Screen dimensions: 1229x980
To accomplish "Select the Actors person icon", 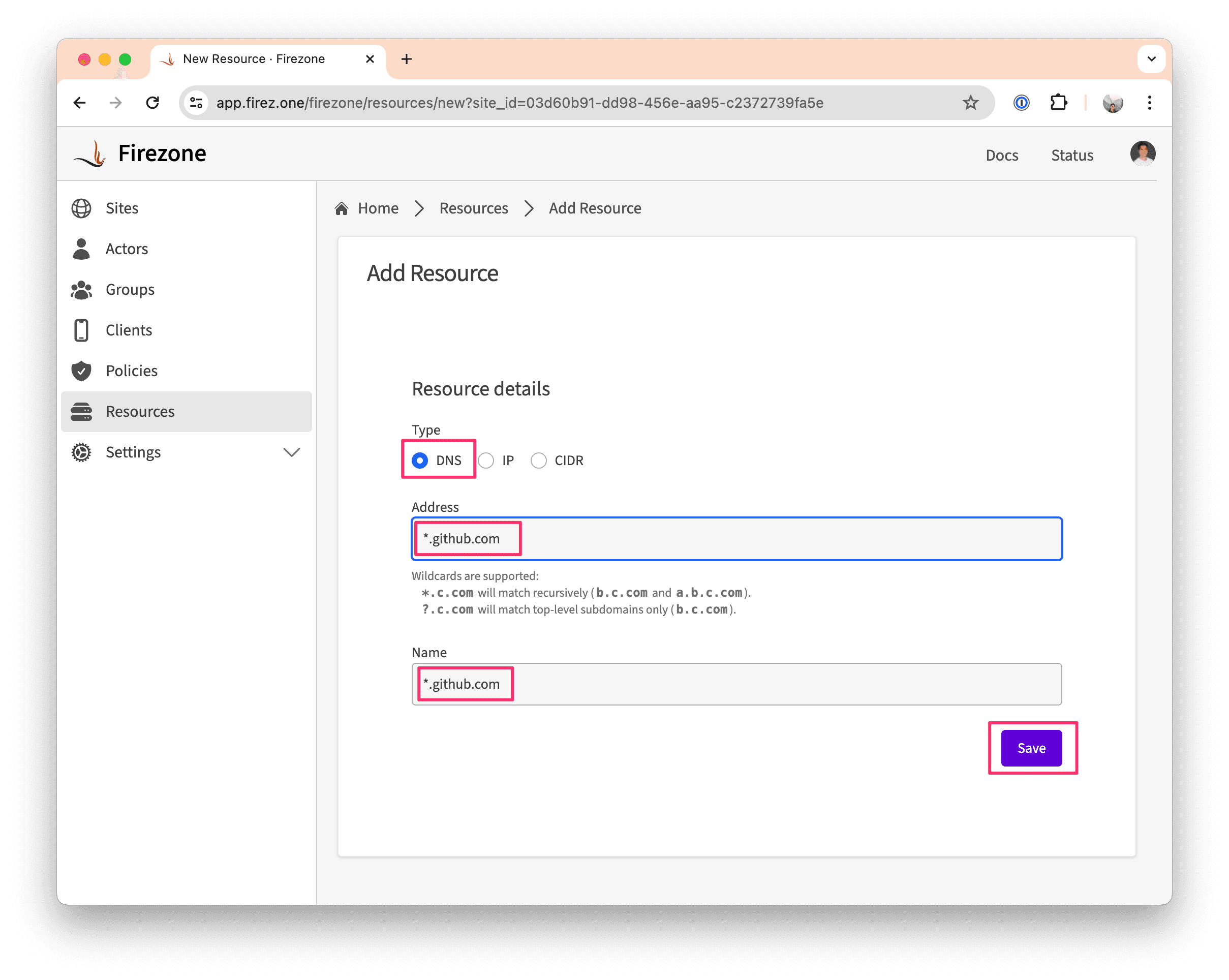I will click(81, 249).
